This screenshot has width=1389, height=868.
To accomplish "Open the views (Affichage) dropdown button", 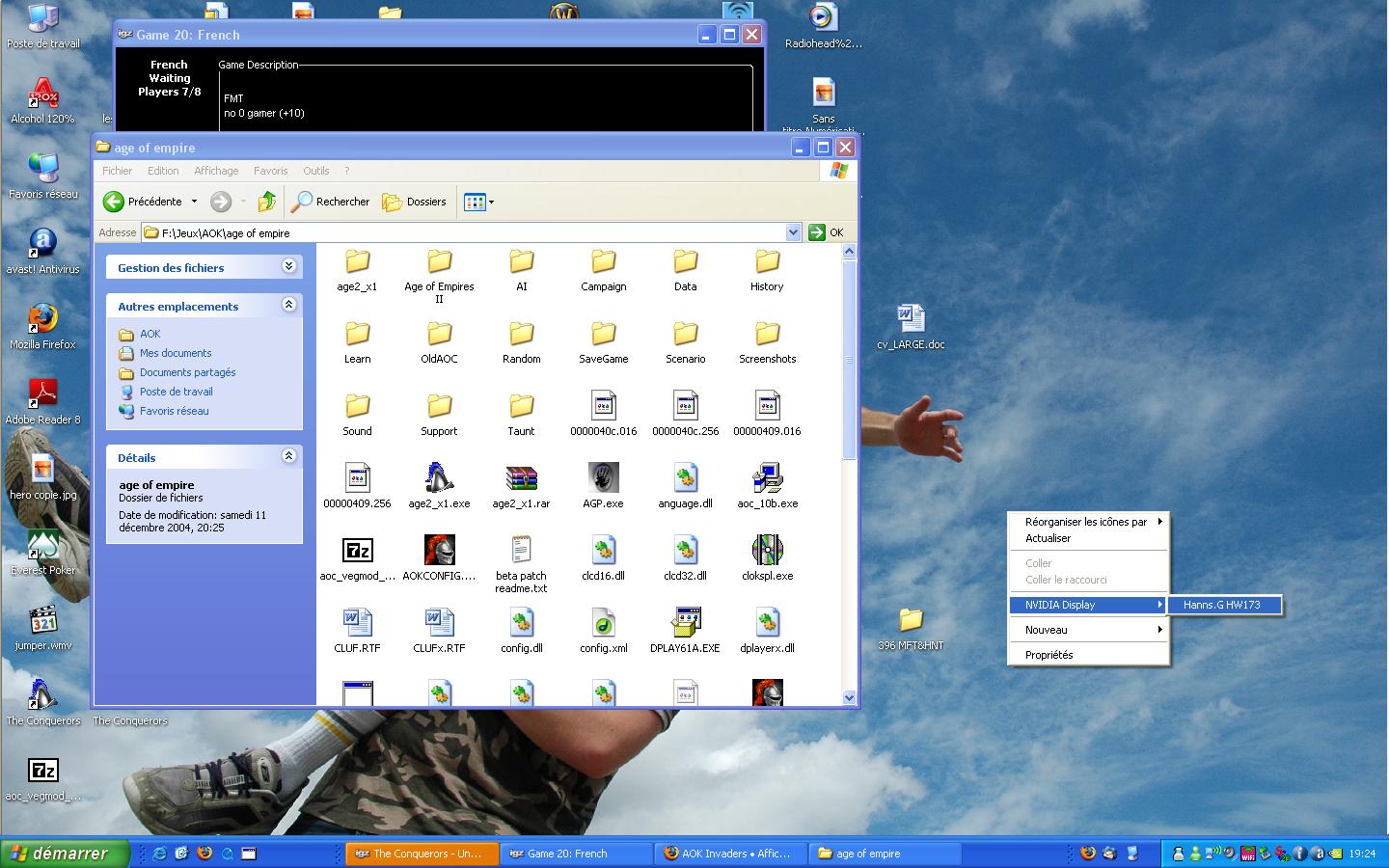I will click(x=479, y=202).
